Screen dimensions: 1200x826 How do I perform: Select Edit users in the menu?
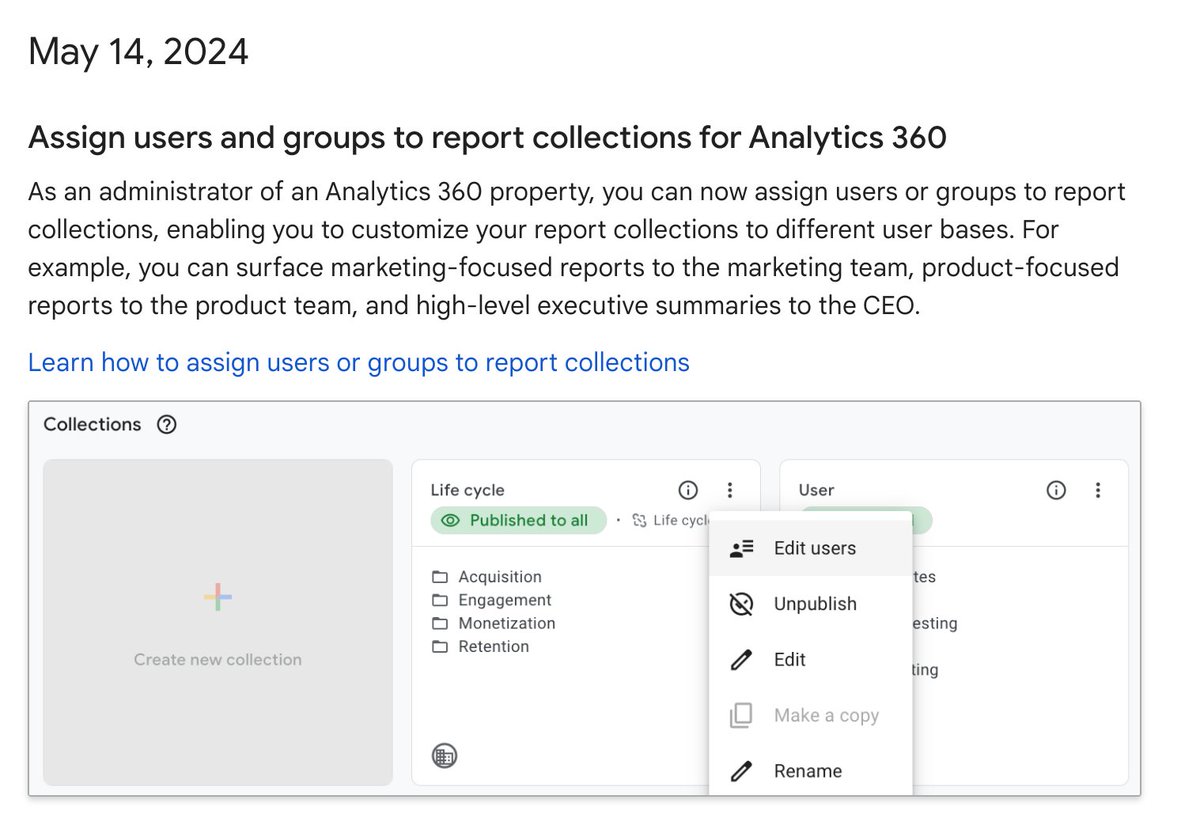[811, 548]
